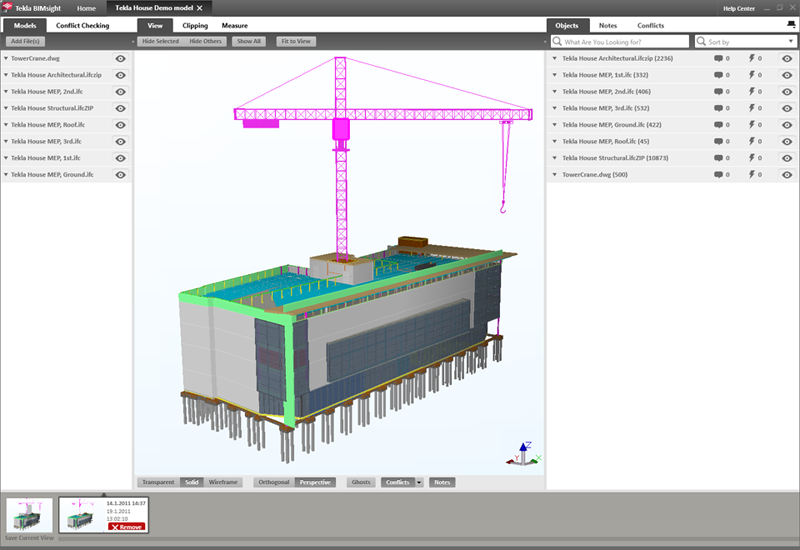Click notes icon for Tekla House Structural.ifcZIP (10873)
Image resolution: width=800 pixels, height=550 pixels.
(x=718, y=158)
